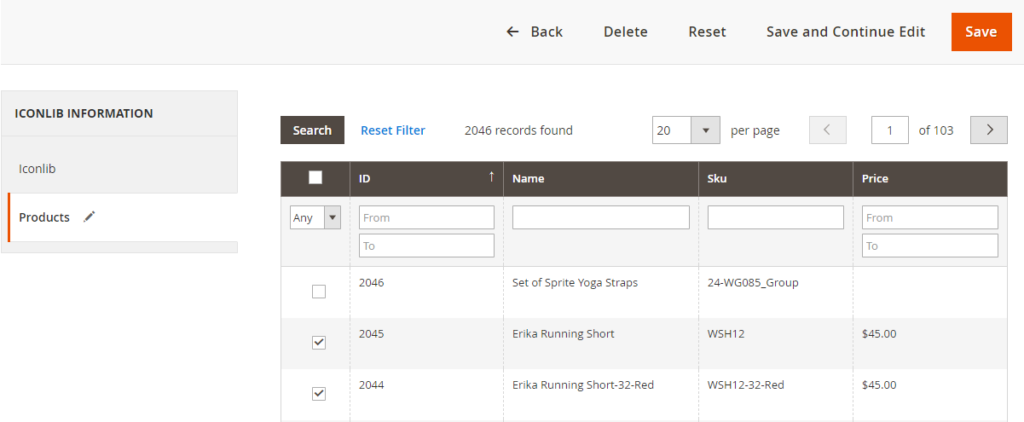Tick the select-all checkbox in header
The width and height of the screenshot is (1024, 422).
point(315,178)
